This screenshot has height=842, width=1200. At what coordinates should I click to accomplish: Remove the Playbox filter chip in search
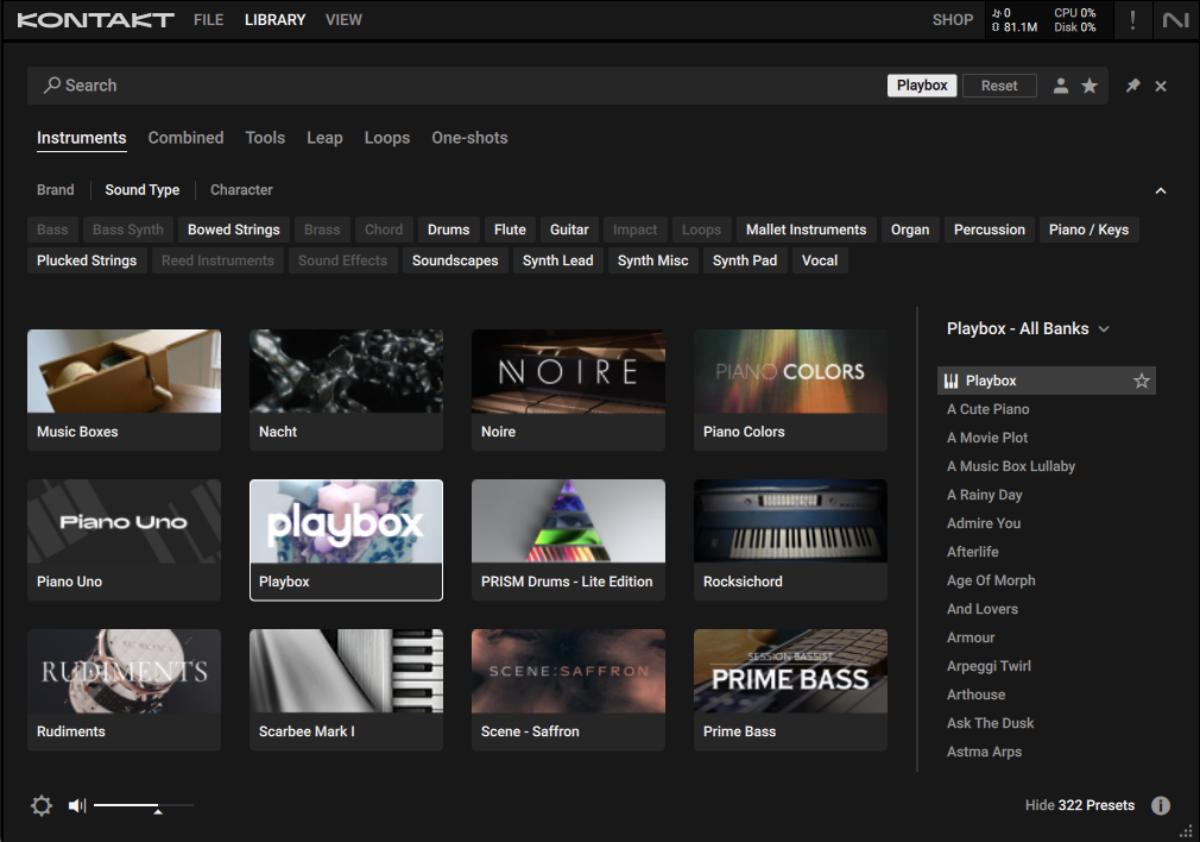point(922,86)
